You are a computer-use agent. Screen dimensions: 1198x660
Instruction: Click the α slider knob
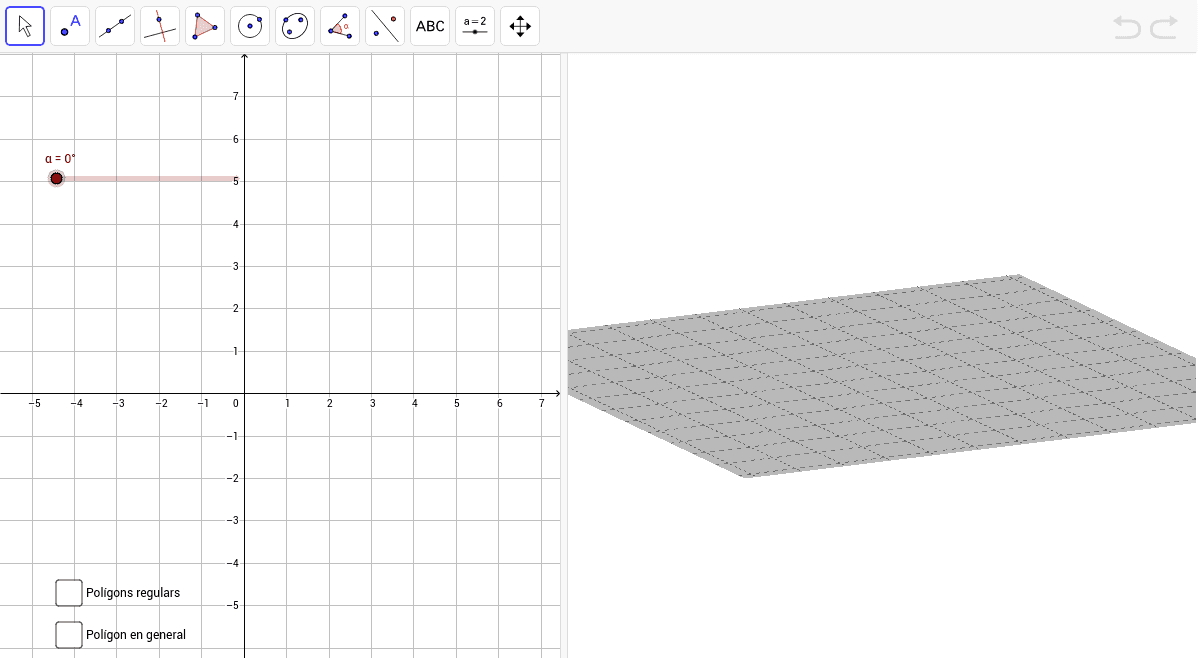57,179
